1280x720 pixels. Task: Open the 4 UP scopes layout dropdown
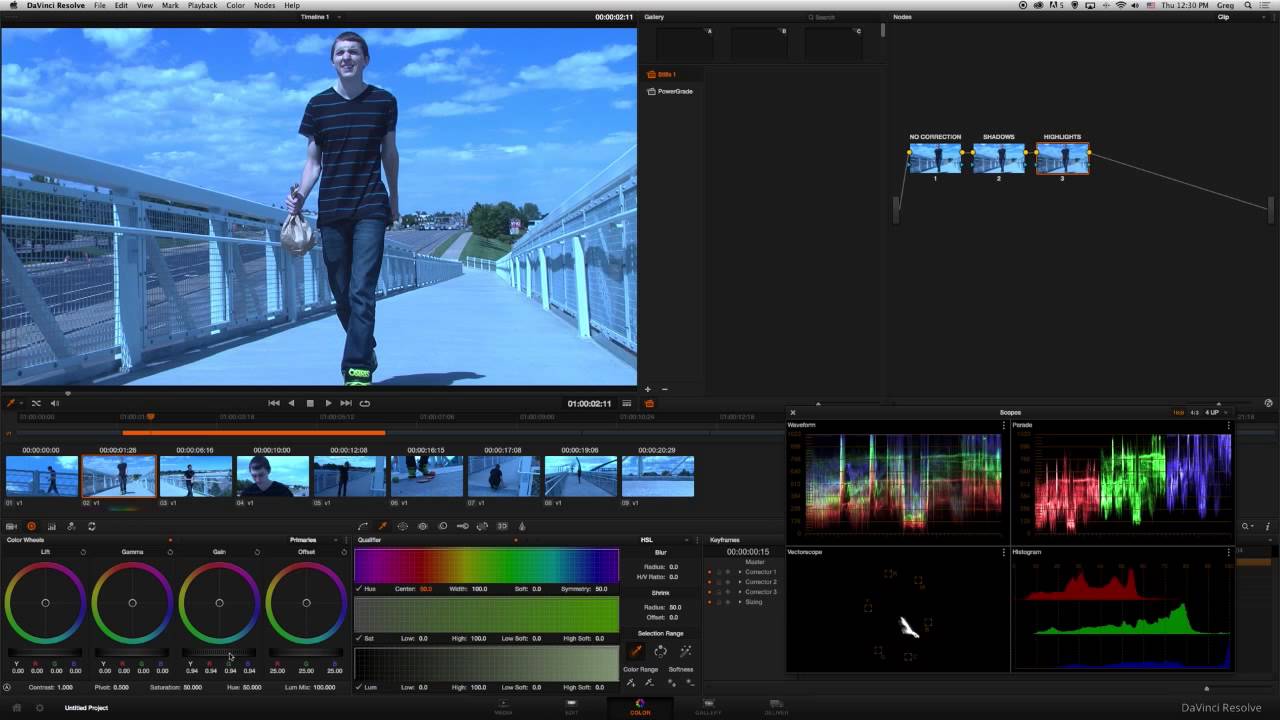point(1216,412)
